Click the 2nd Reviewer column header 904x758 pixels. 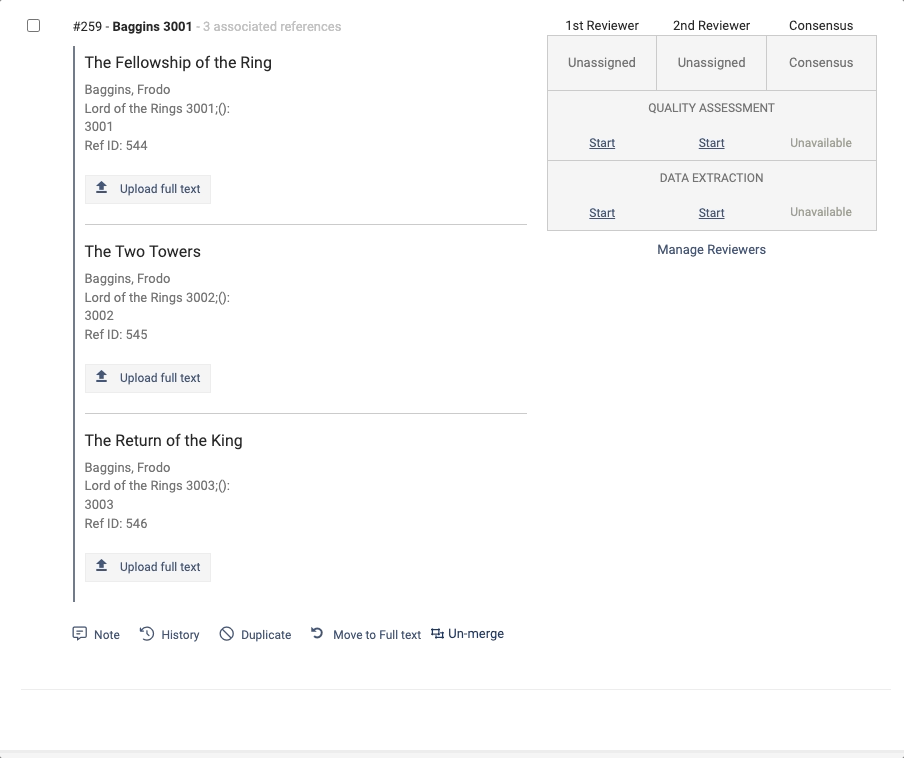711,25
